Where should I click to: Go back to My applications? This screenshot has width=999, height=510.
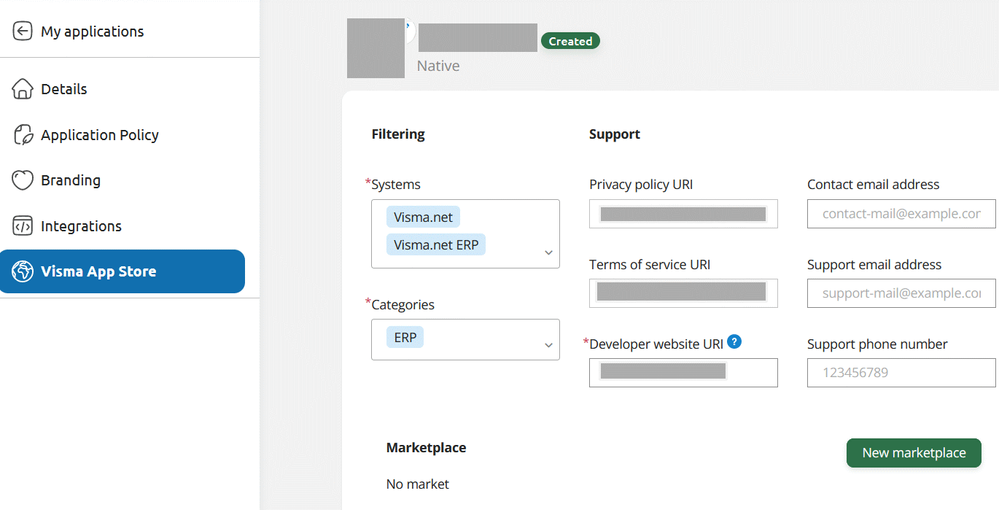point(92,31)
